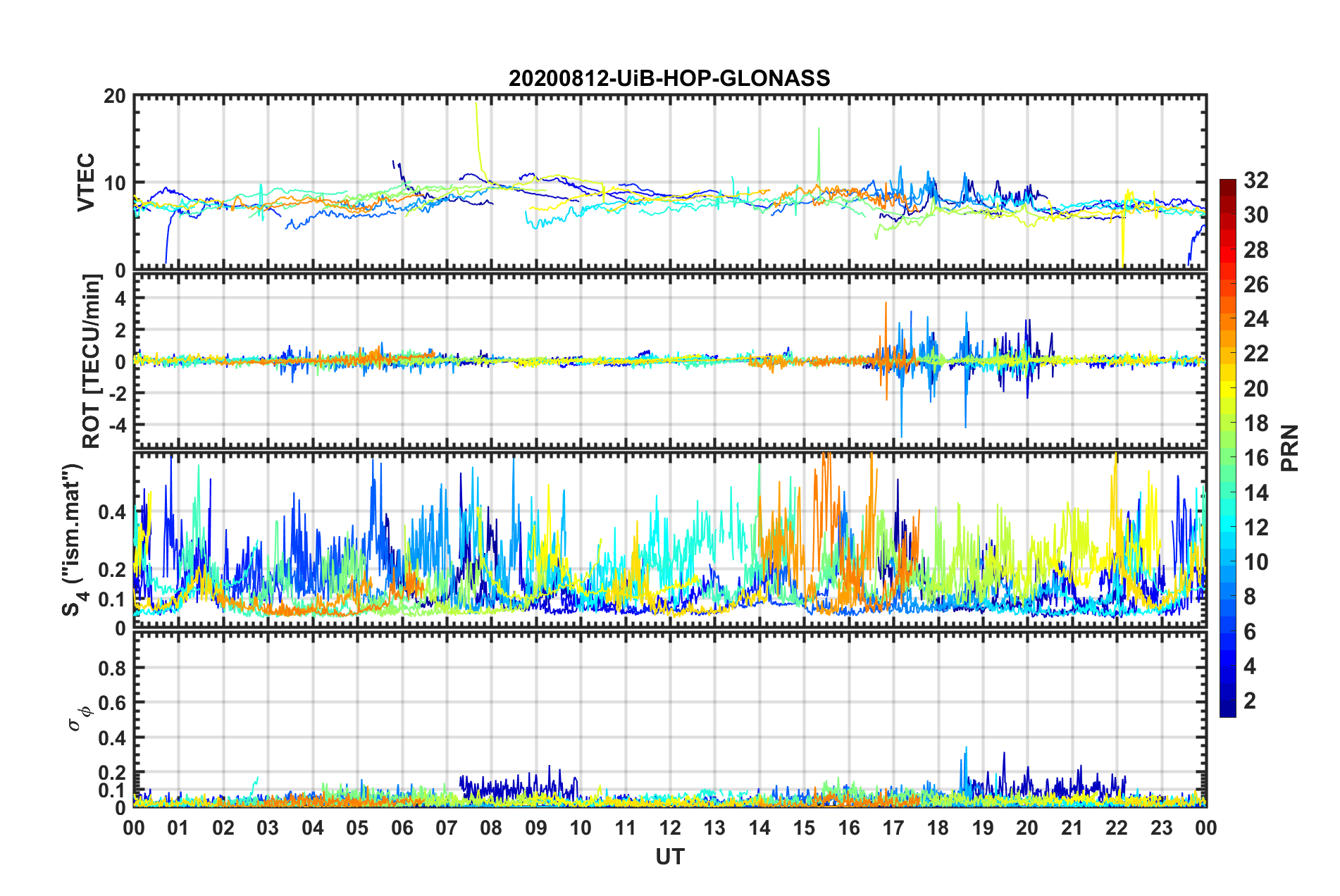The height and width of the screenshot is (896, 1340).
Task: Select the VTEC y-axis label
Action: pos(86,182)
